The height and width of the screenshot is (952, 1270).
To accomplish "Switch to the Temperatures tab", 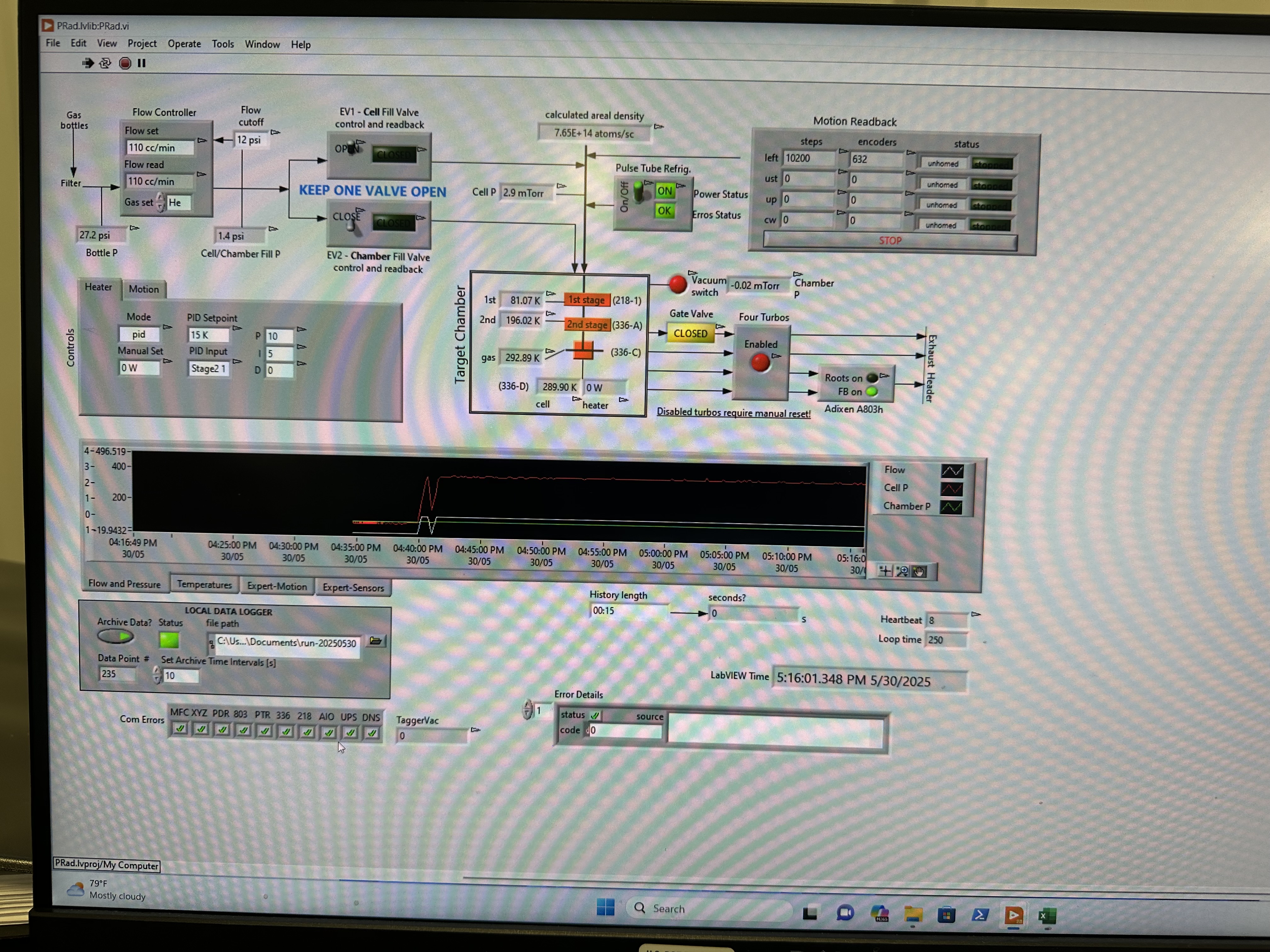I will pos(204,584).
